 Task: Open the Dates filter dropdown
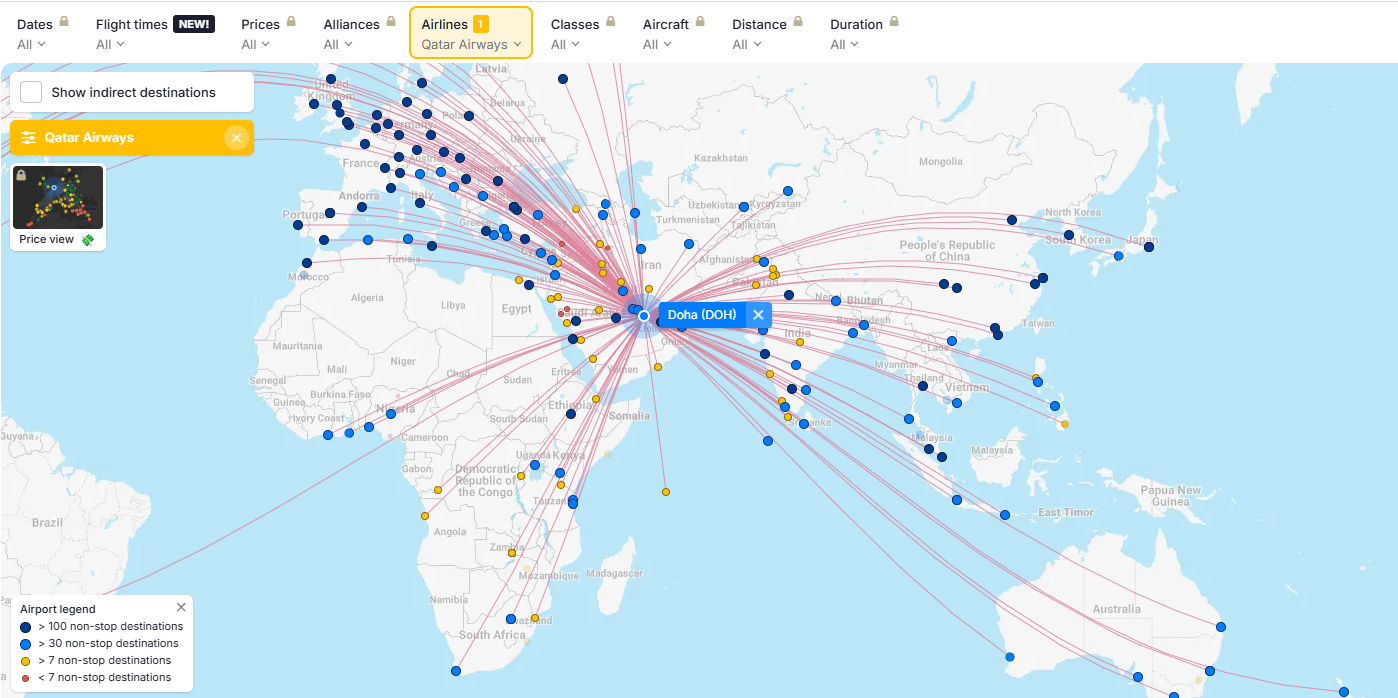click(x=31, y=44)
